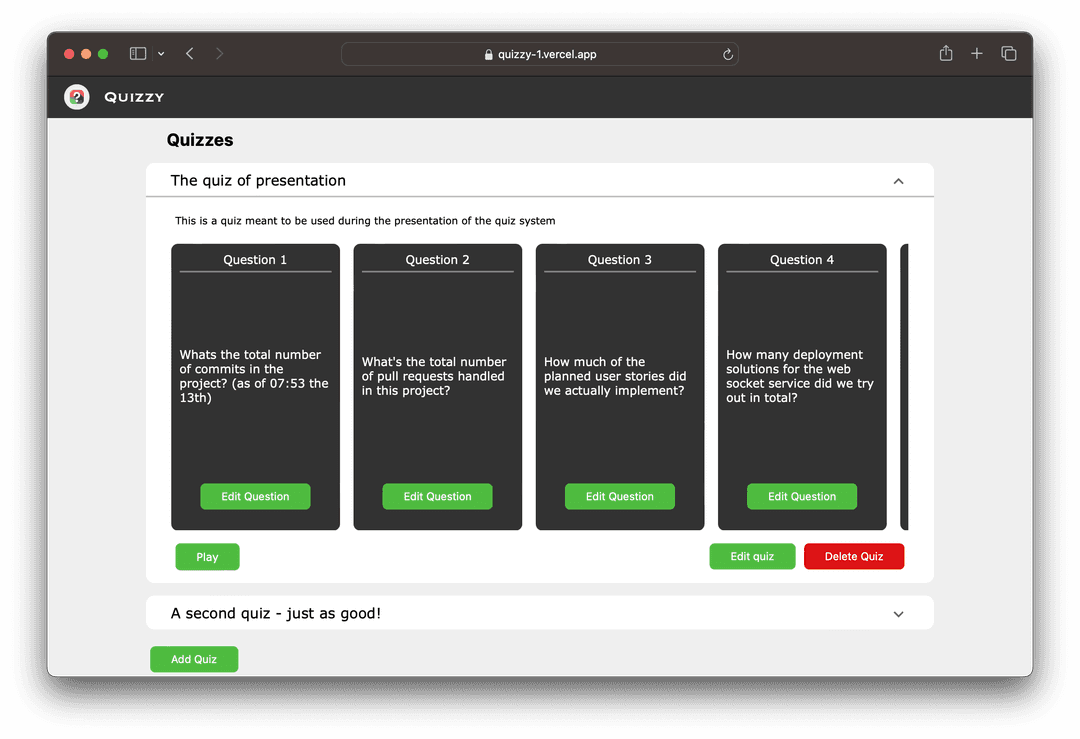1080x739 pixels.
Task: Go back with the browser back arrow
Action: [190, 54]
